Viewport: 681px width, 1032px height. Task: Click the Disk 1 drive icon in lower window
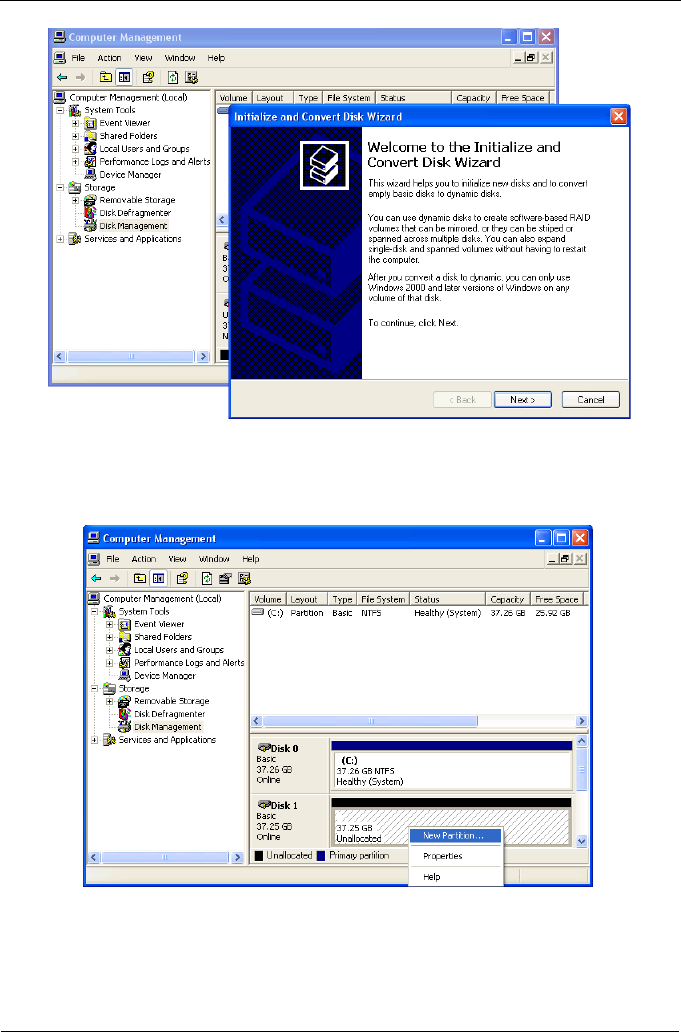click(264, 805)
